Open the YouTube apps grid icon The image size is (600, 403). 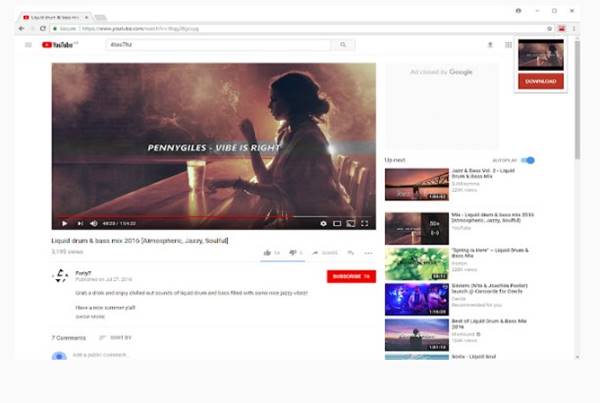(x=508, y=45)
